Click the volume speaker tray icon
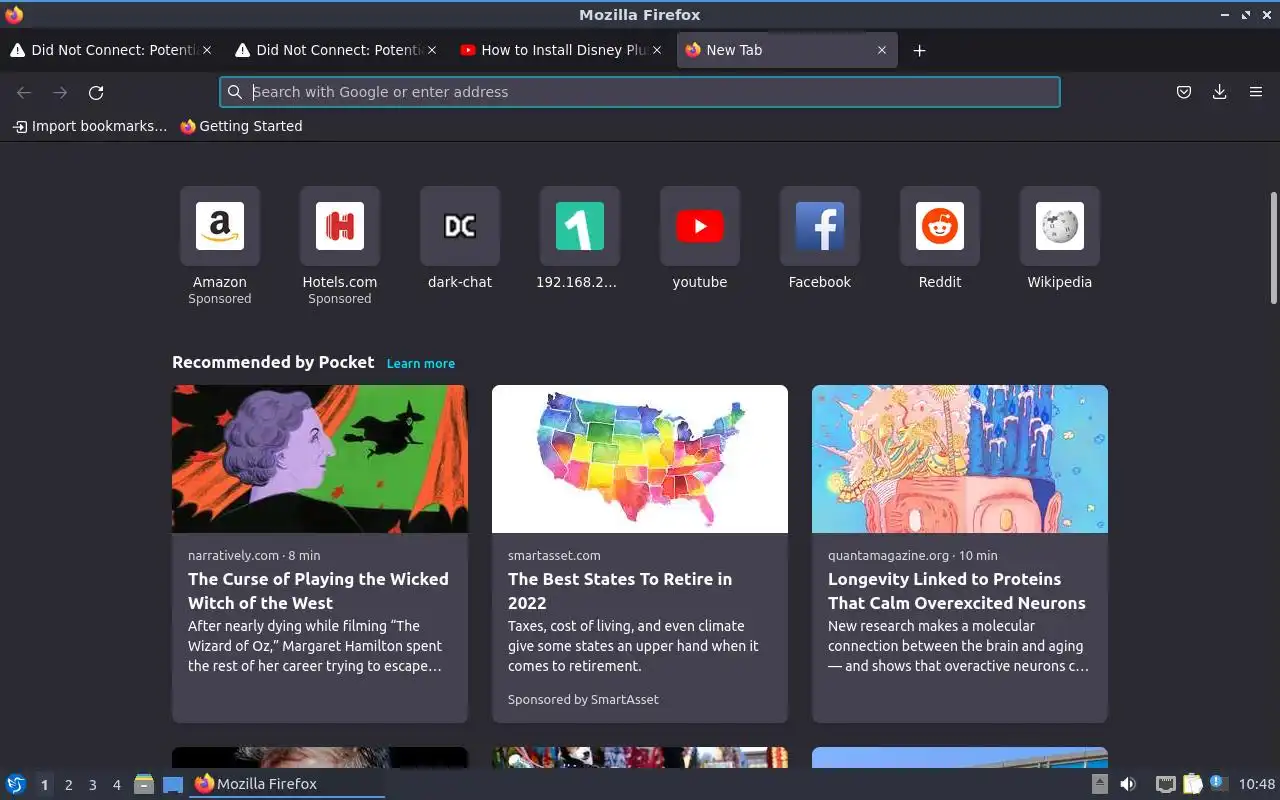Image resolution: width=1280 pixels, height=800 pixels. pyautogui.click(x=1128, y=784)
